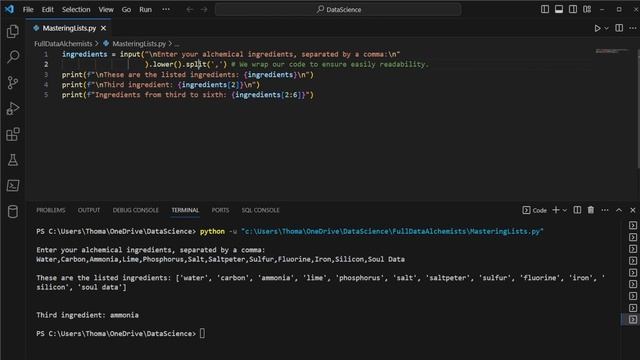Viewport: 640px width, 360px height.
Task: Open the database cylinder view in activity bar
Action: 13,211
